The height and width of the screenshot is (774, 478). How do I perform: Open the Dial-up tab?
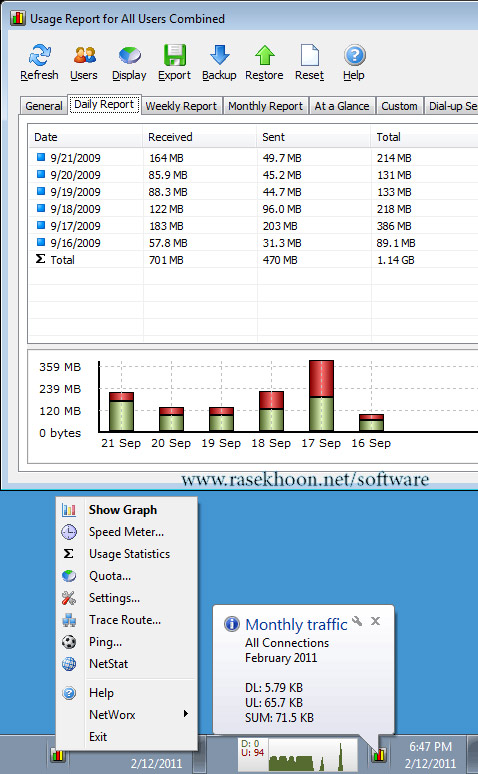coord(452,106)
